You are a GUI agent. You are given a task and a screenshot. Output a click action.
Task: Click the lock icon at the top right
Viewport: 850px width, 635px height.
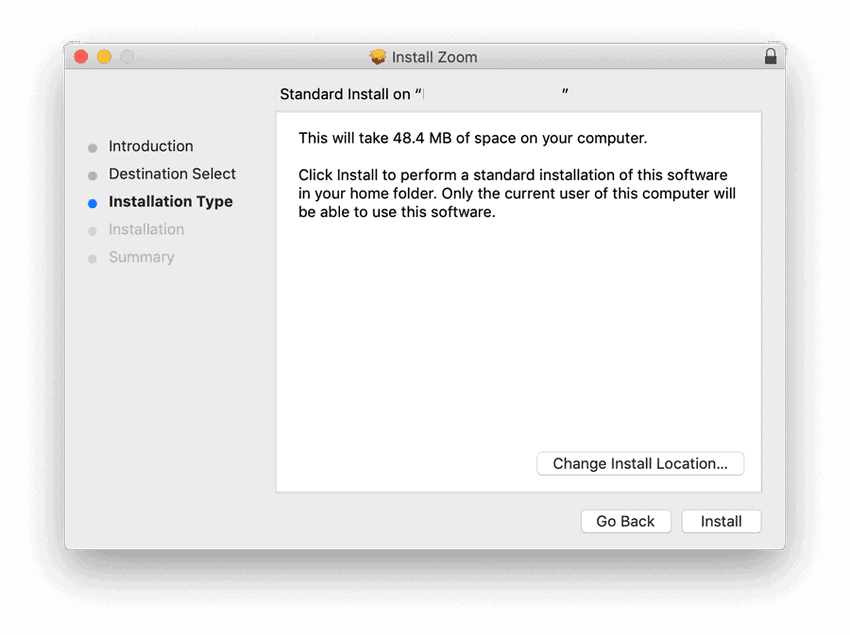(x=771, y=57)
